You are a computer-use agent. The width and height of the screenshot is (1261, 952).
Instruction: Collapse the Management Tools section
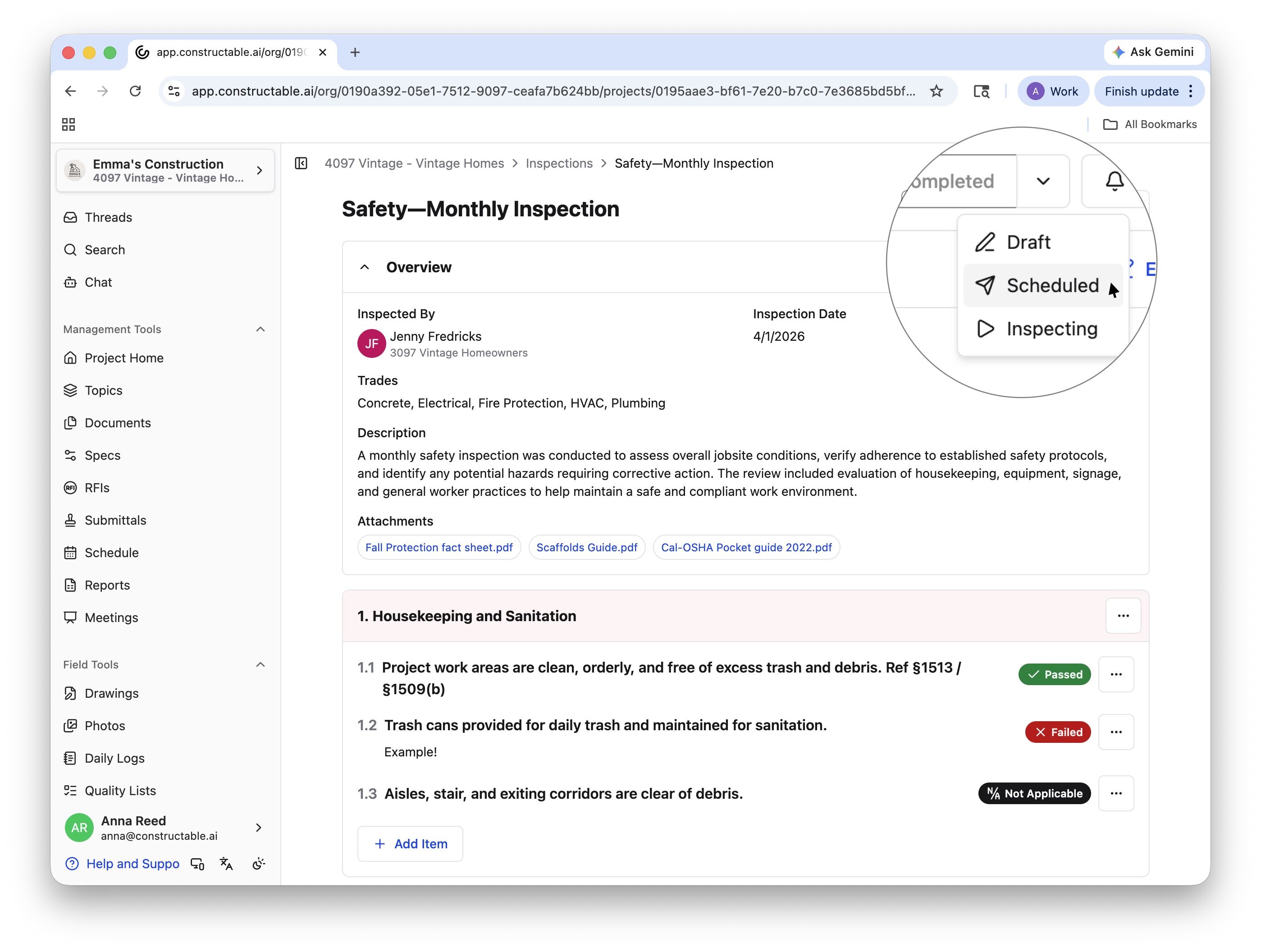[260, 330]
